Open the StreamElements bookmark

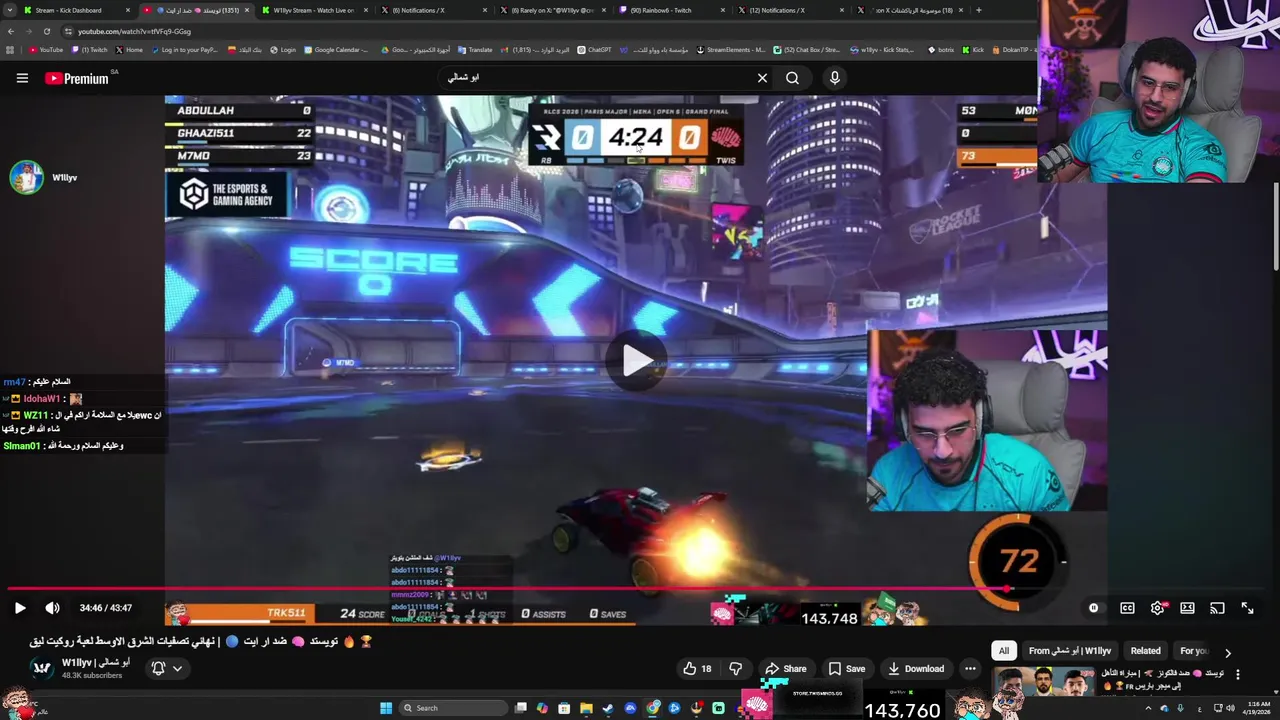click(731, 49)
